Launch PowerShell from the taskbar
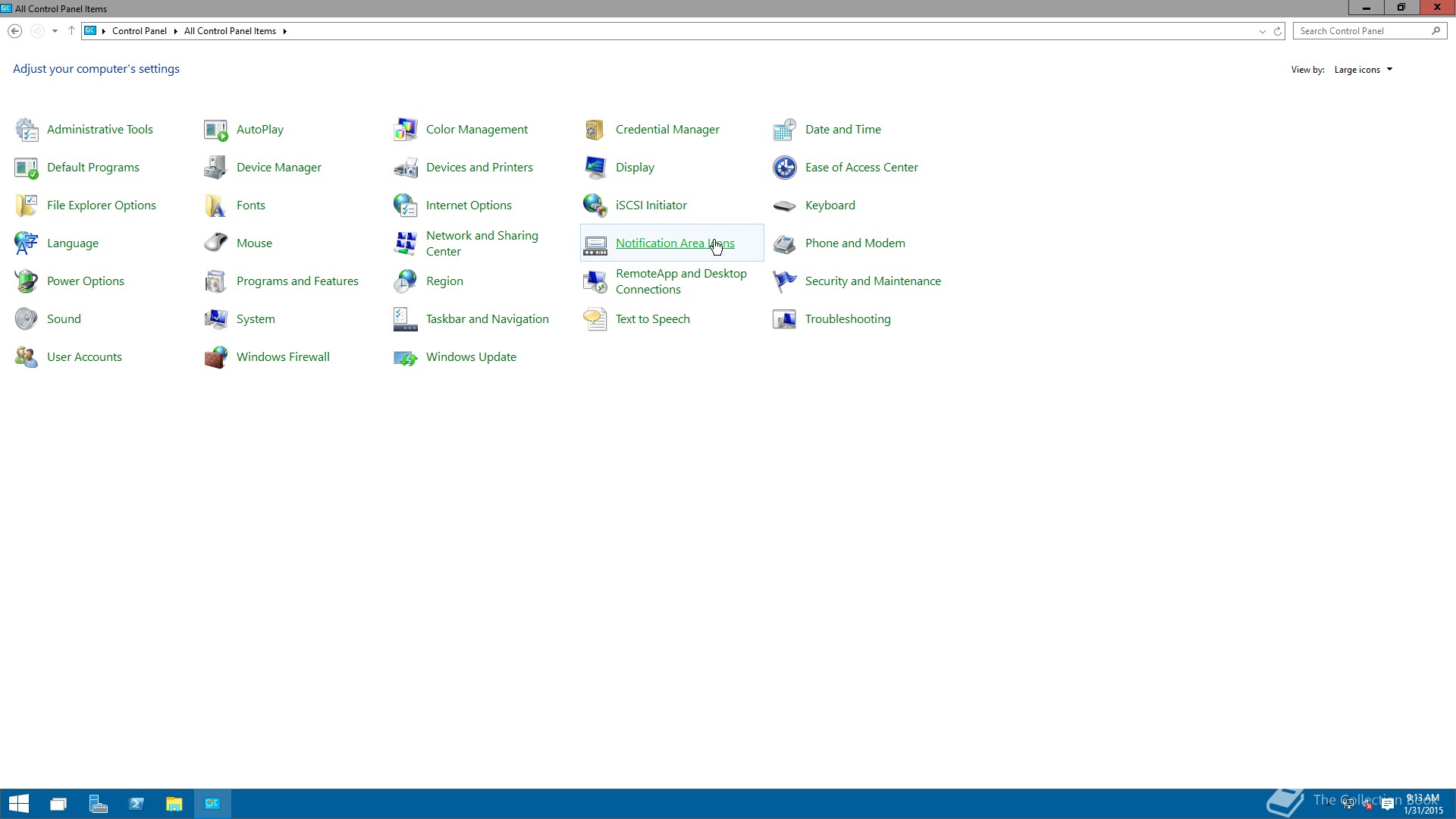1456x819 pixels. (136, 804)
